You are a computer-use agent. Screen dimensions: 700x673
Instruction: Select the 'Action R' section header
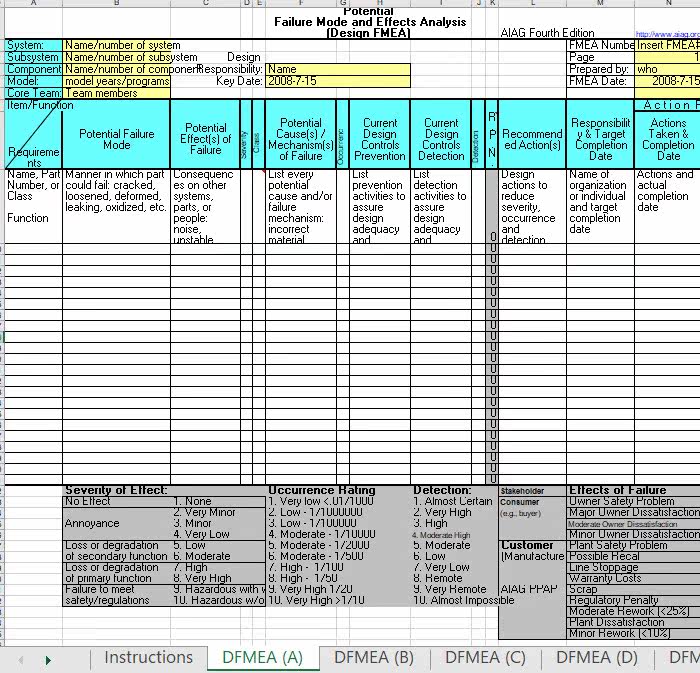[667, 105]
